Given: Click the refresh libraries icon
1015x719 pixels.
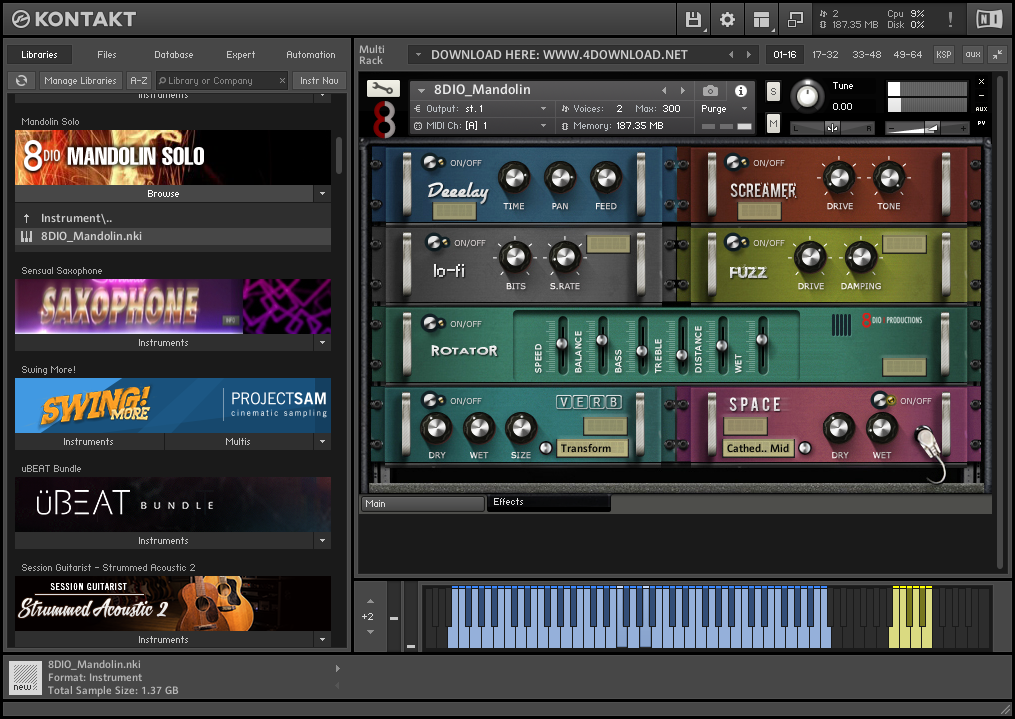Looking at the screenshot, I should pyautogui.click(x=21, y=81).
